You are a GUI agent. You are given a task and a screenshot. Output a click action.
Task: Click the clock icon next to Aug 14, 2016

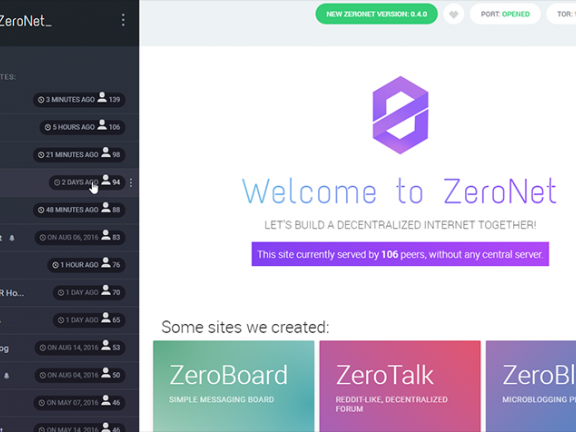[43, 348]
